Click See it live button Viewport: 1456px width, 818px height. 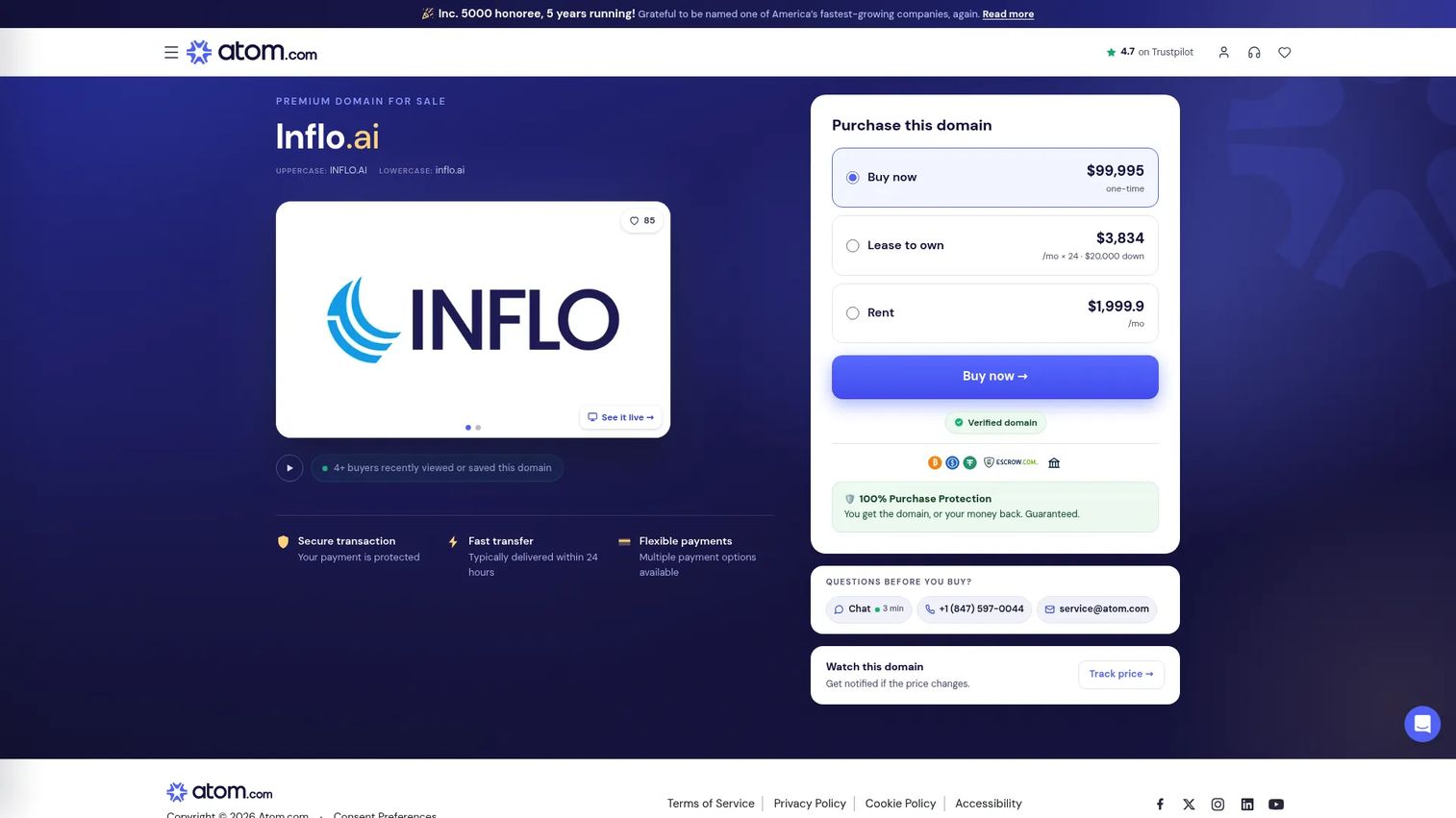point(621,417)
